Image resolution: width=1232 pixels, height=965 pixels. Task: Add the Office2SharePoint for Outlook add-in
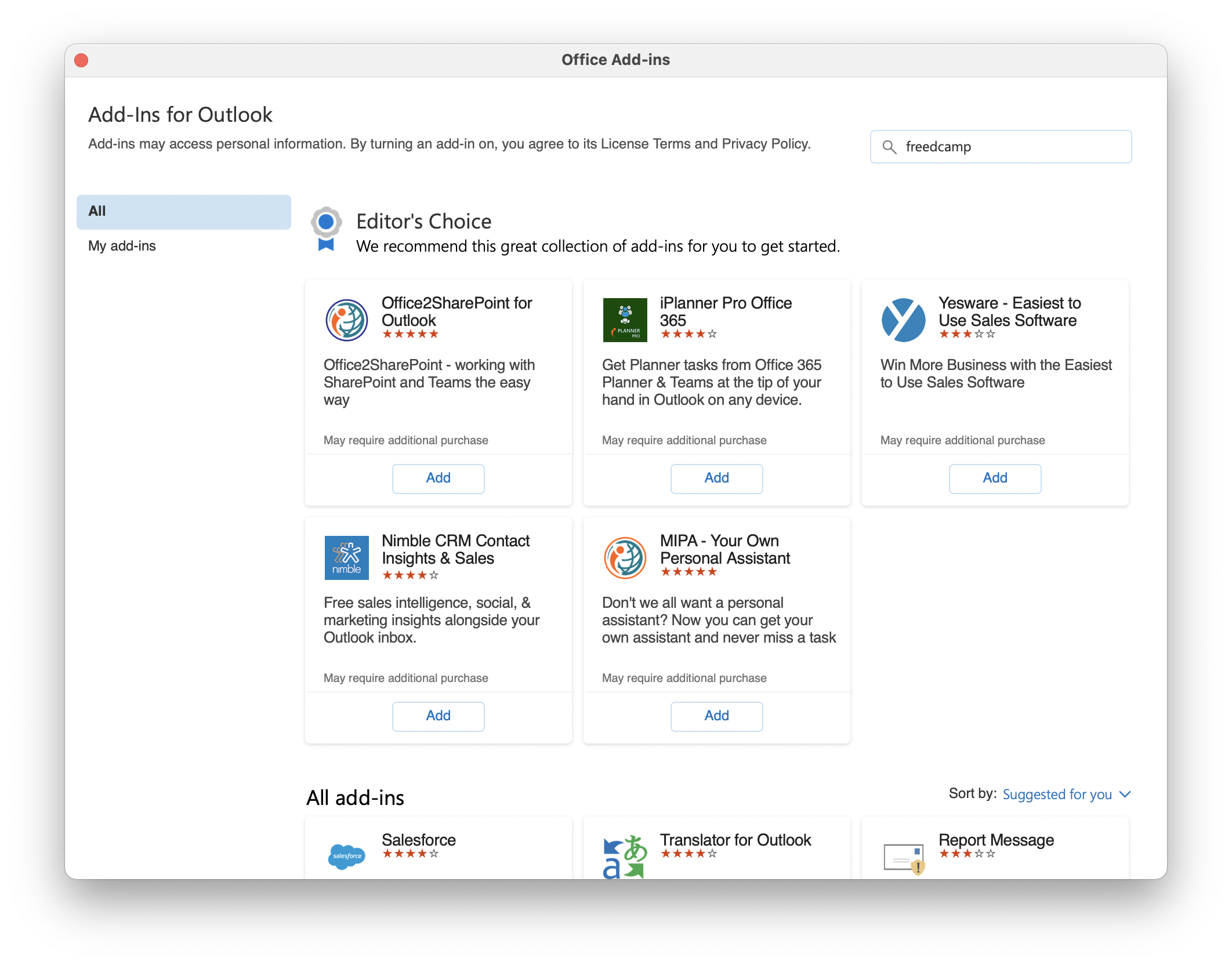[438, 478]
